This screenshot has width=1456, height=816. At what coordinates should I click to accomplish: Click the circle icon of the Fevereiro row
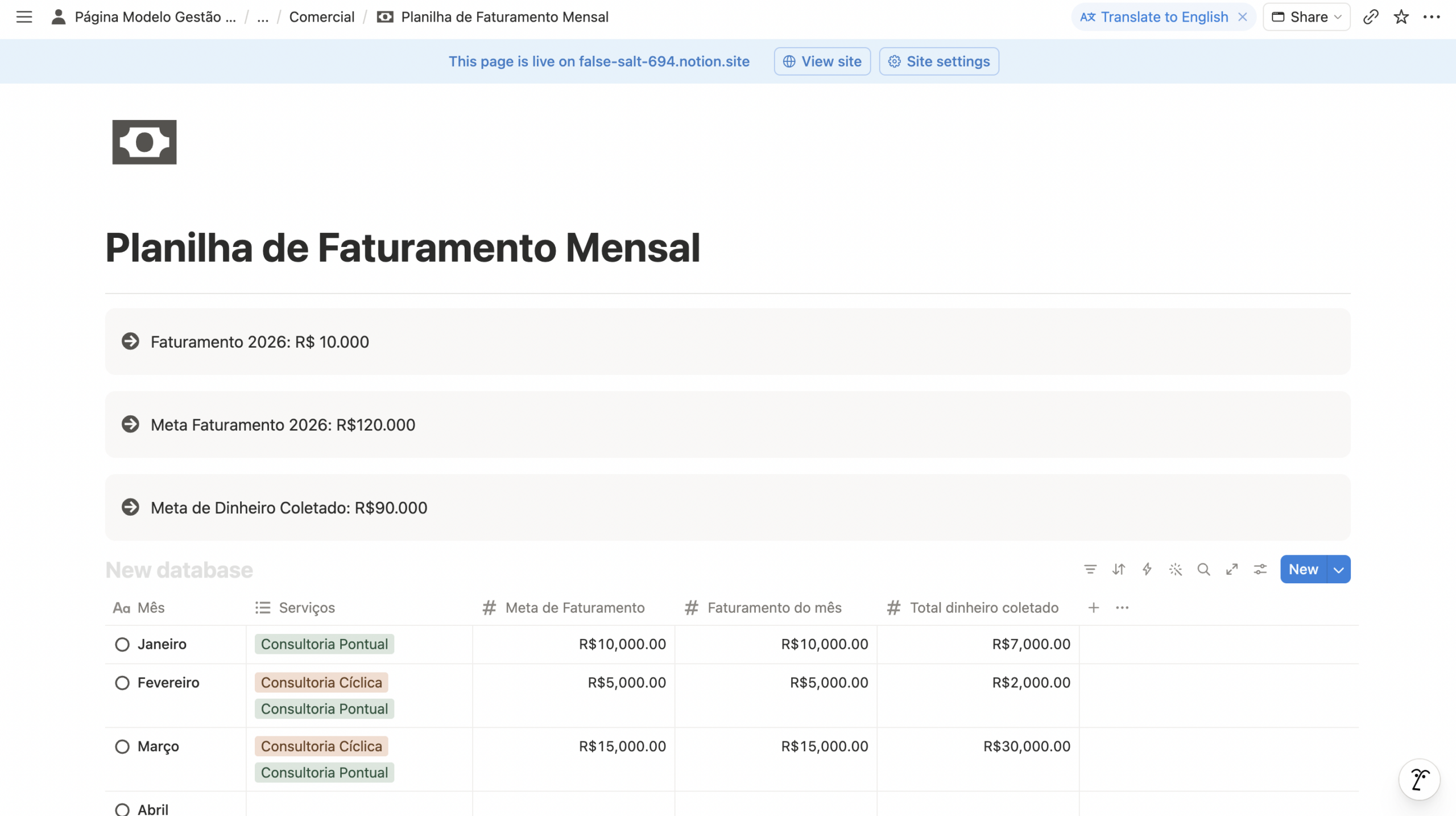[122, 683]
